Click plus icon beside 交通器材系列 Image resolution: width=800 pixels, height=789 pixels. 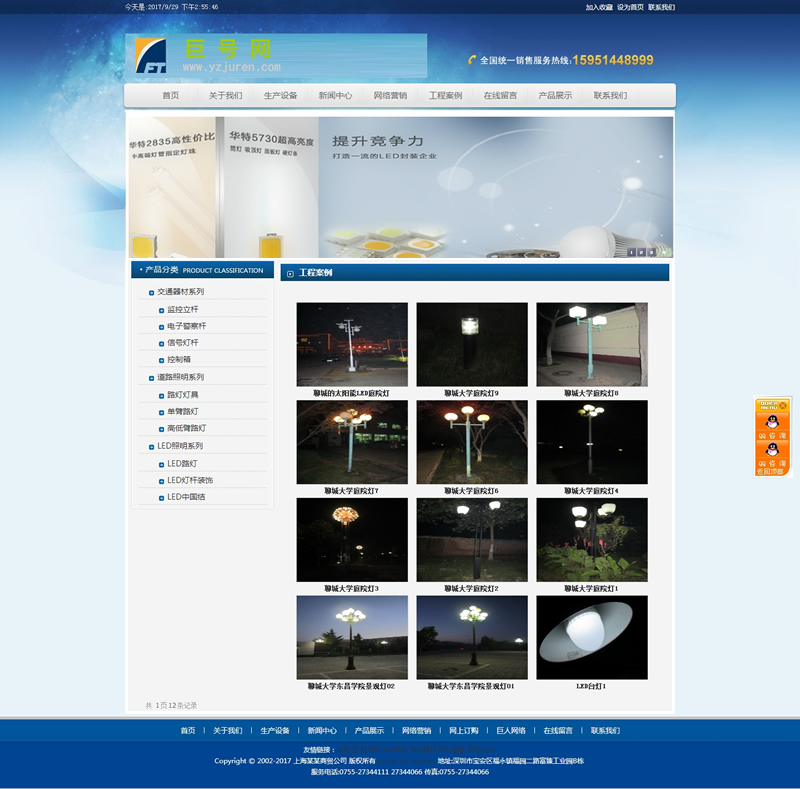pos(149,292)
